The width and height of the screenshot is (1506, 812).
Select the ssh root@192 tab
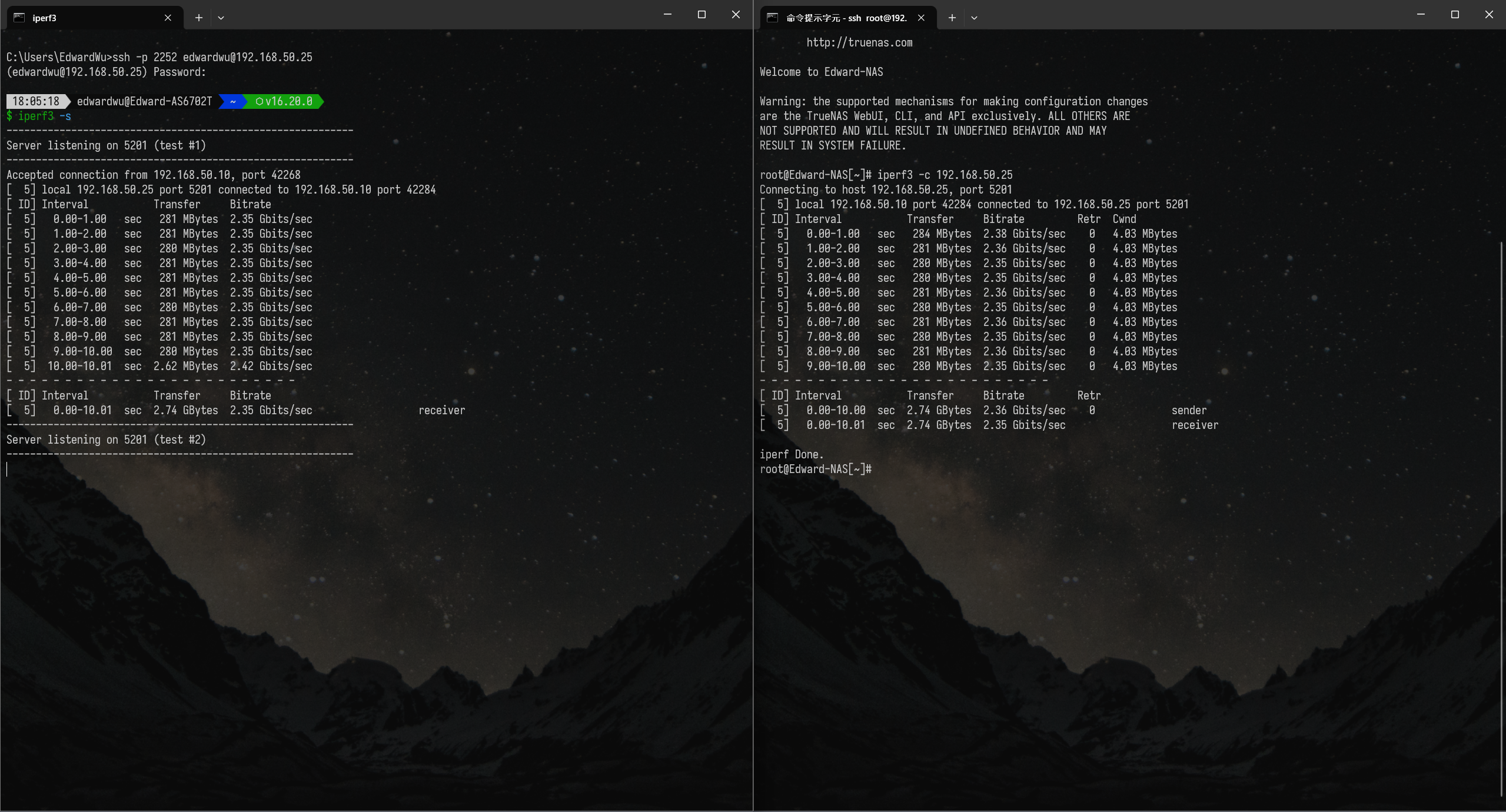(846, 18)
